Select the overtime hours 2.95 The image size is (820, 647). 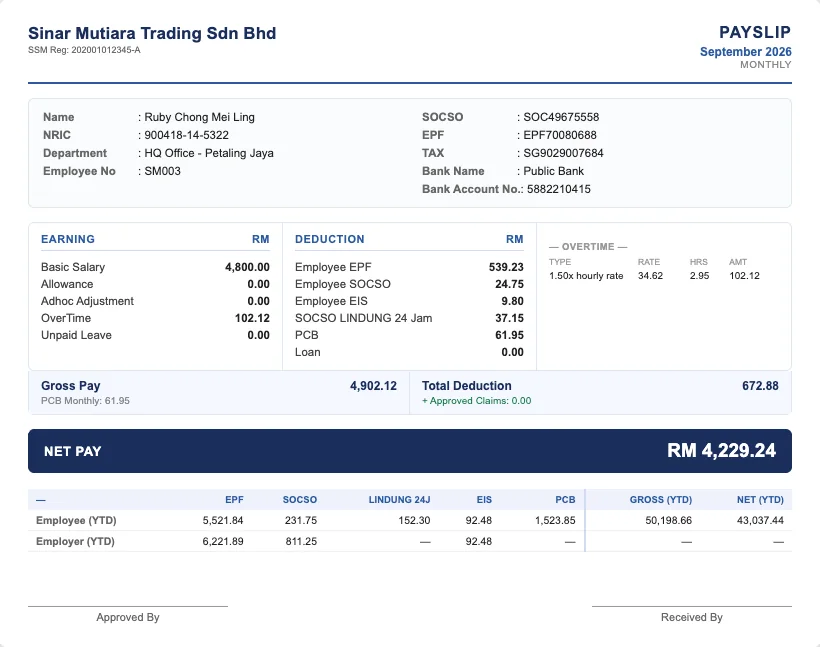pos(700,276)
